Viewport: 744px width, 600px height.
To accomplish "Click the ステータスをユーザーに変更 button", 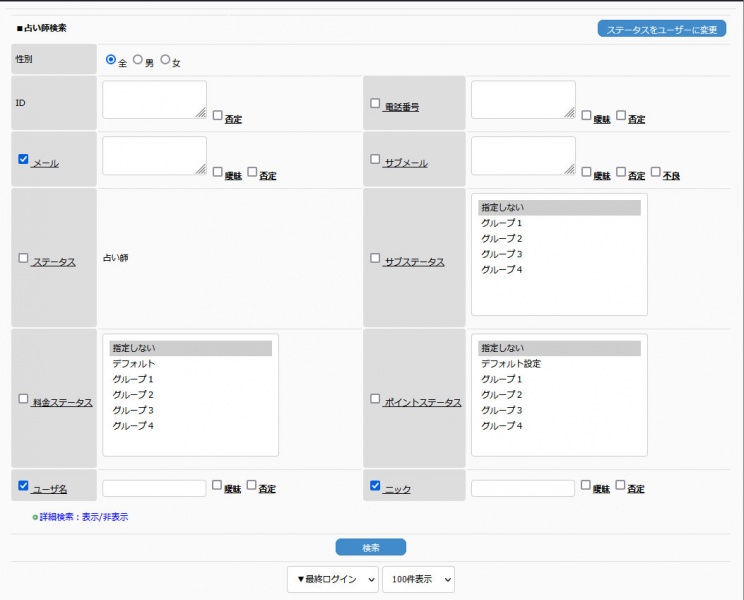I will [661, 29].
